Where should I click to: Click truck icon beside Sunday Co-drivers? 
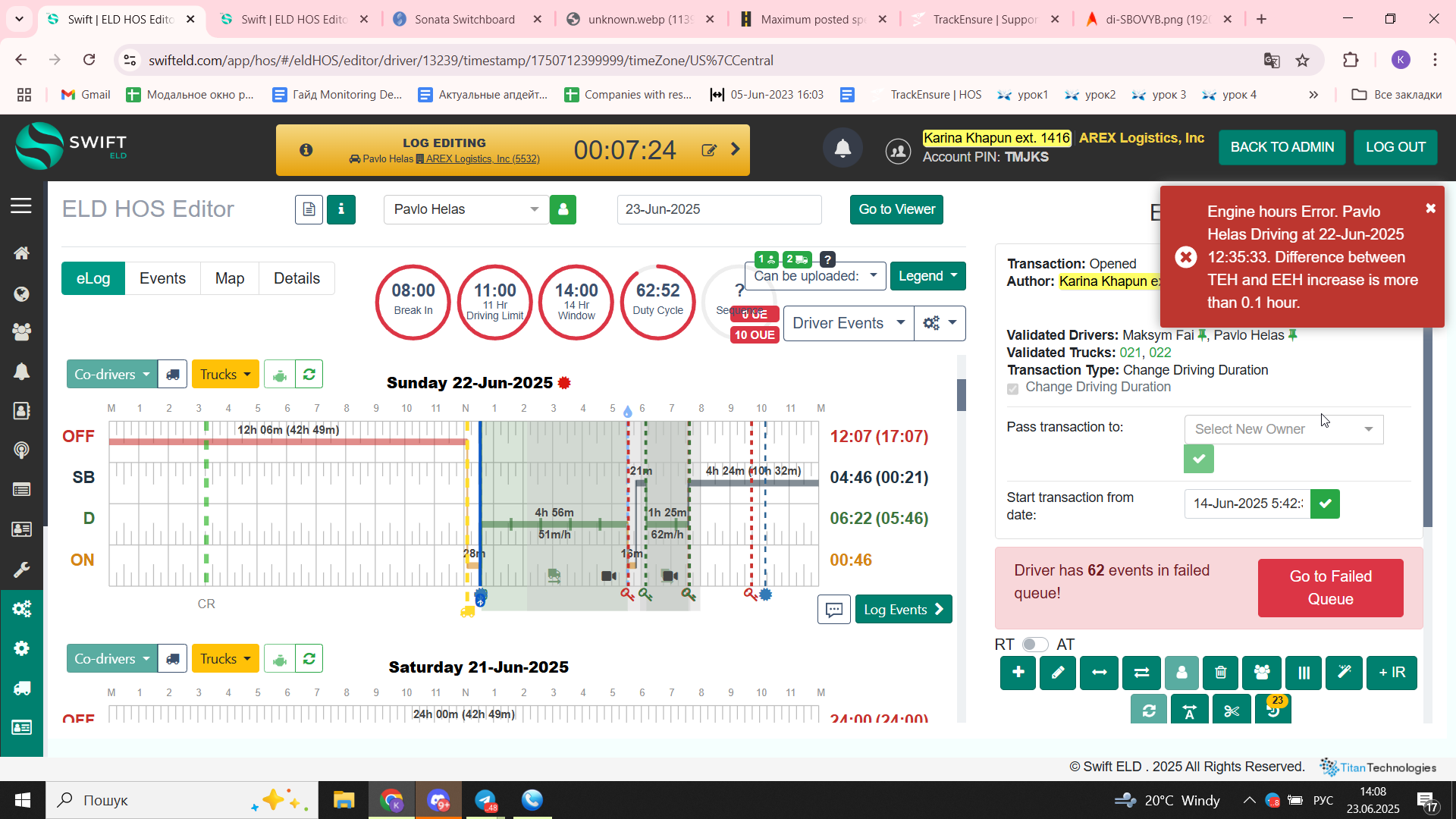click(173, 375)
